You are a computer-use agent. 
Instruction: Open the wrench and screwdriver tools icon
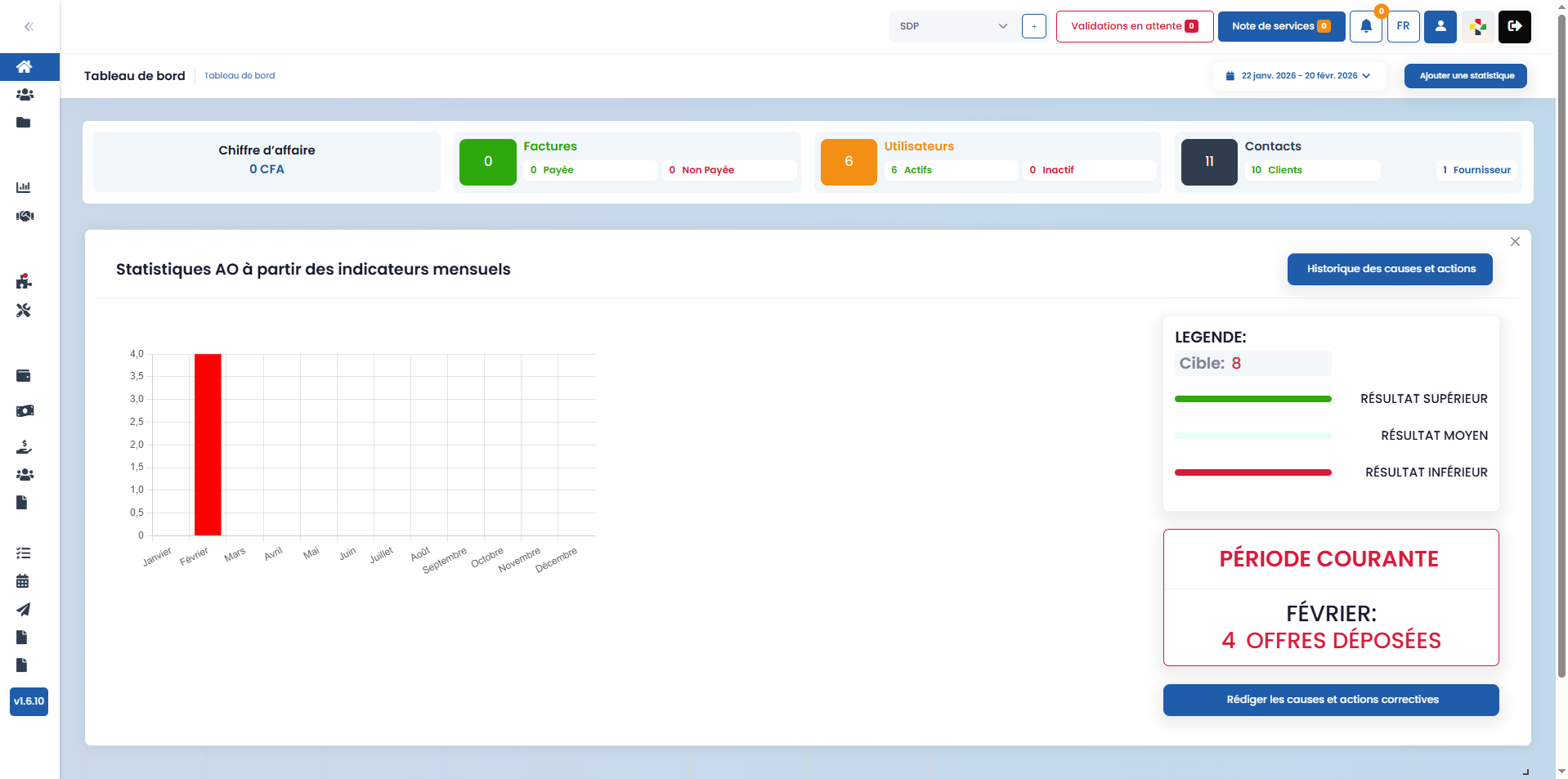pos(24,311)
